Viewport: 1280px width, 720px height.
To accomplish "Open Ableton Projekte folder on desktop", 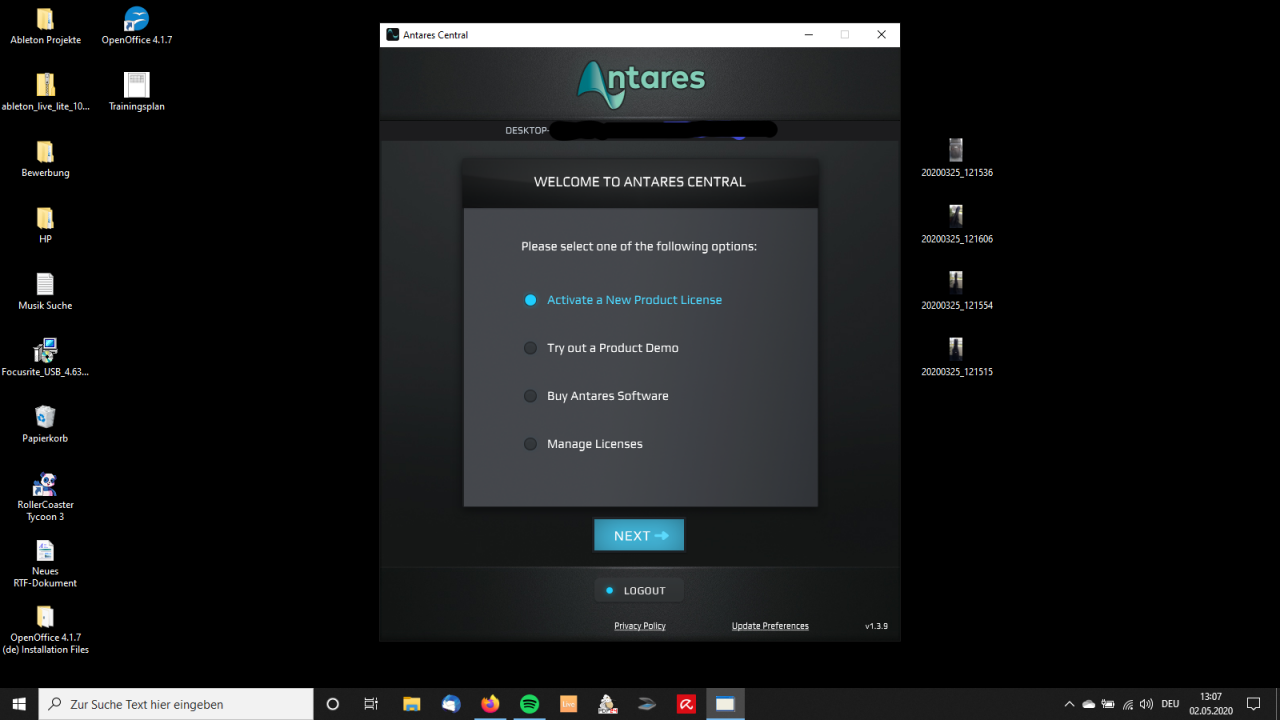I will pos(45,26).
